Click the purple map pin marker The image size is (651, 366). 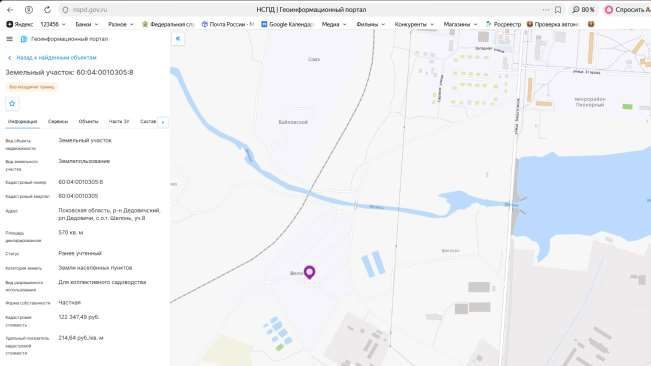[x=309, y=272]
